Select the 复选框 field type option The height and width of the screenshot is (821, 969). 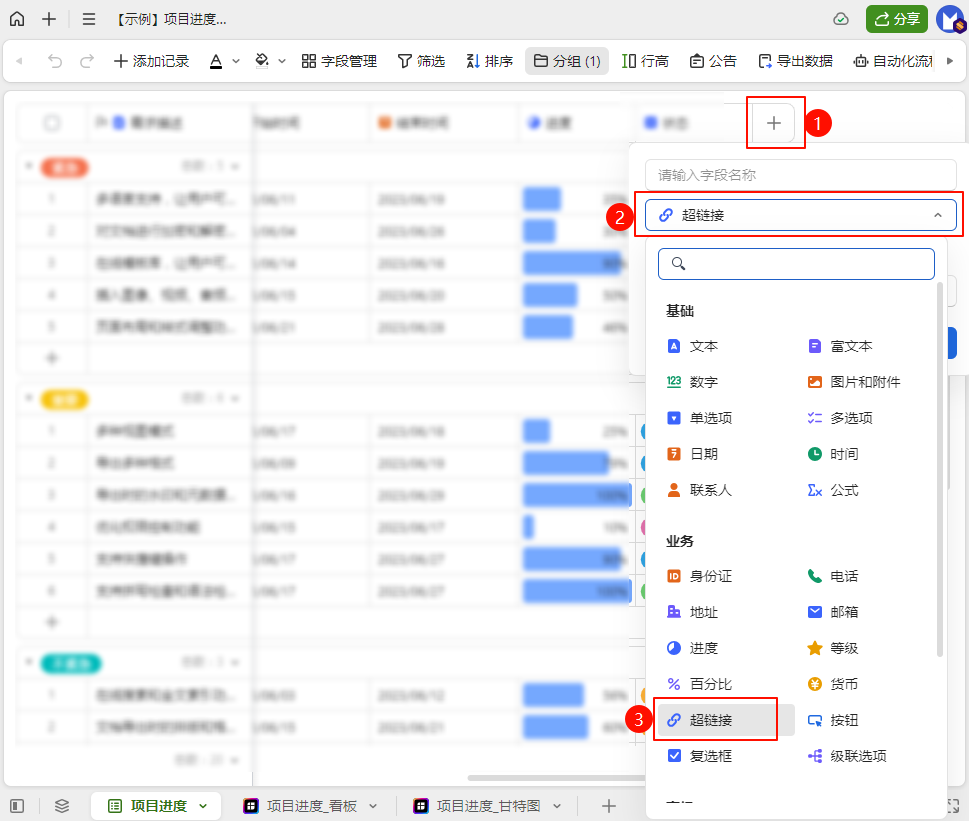click(x=710, y=756)
